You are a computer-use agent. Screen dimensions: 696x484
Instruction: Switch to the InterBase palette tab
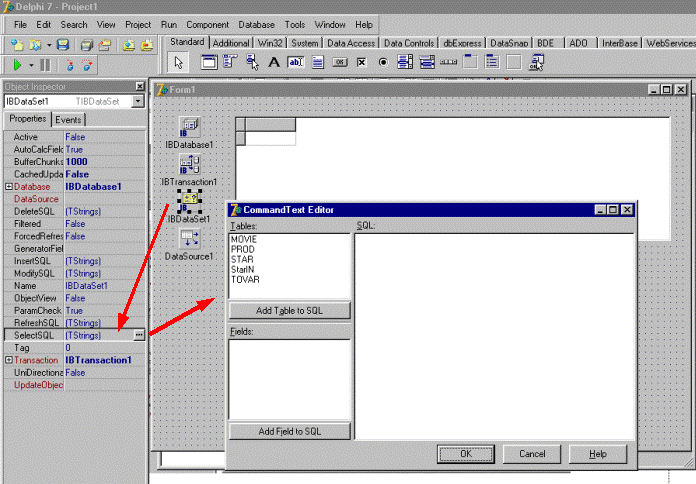click(619, 43)
